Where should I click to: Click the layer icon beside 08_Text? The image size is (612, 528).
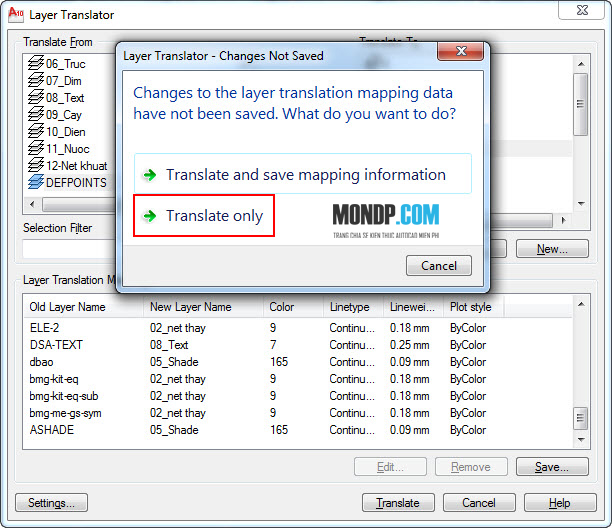[36, 97]
